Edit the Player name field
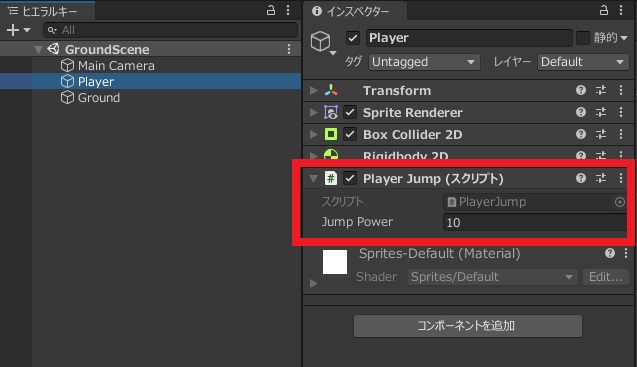 [x=469, y=38]
